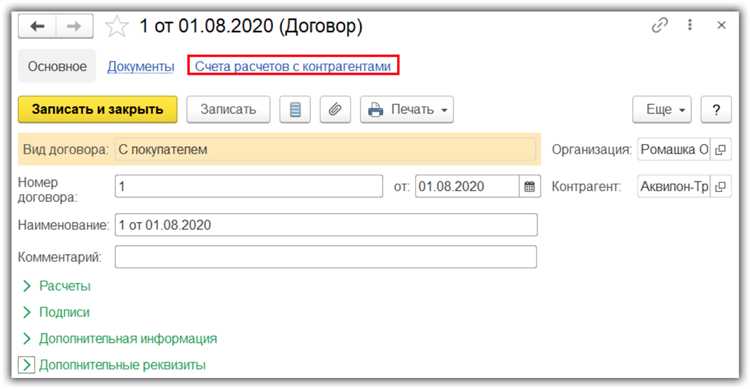Expand the Подписи group
The width and height of the screenshot is (750, 389).
[x=56, y=312]
